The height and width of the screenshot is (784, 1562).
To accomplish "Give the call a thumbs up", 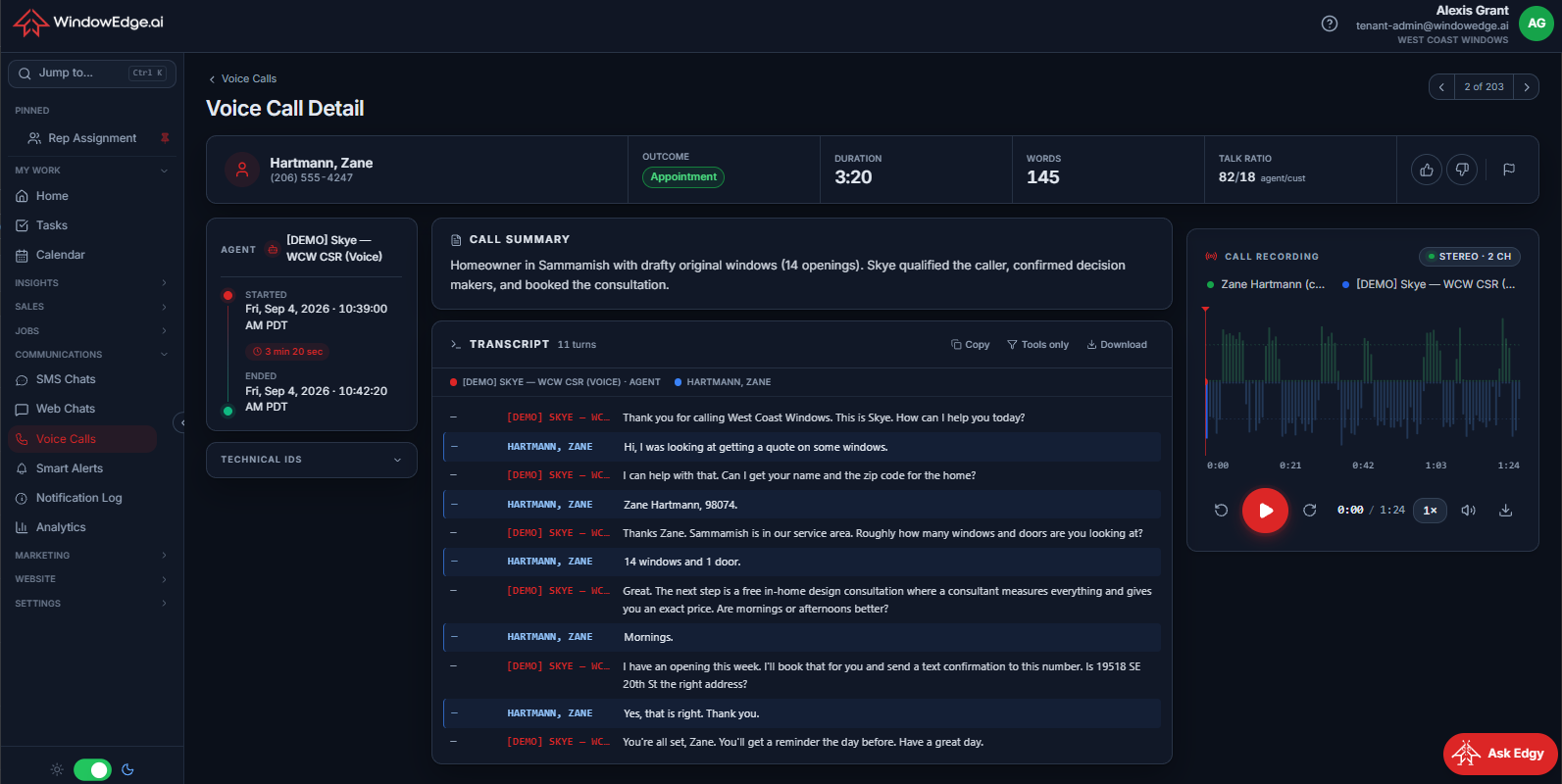I will pos(1427,170).
